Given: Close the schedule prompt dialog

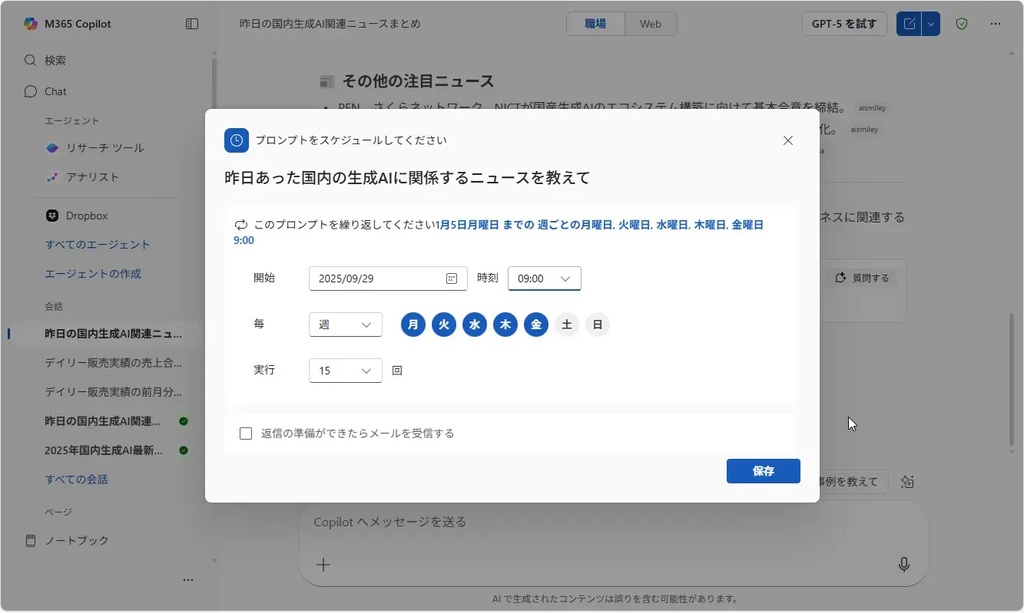Looking at the screenshot, I should (x=788, y=141).
